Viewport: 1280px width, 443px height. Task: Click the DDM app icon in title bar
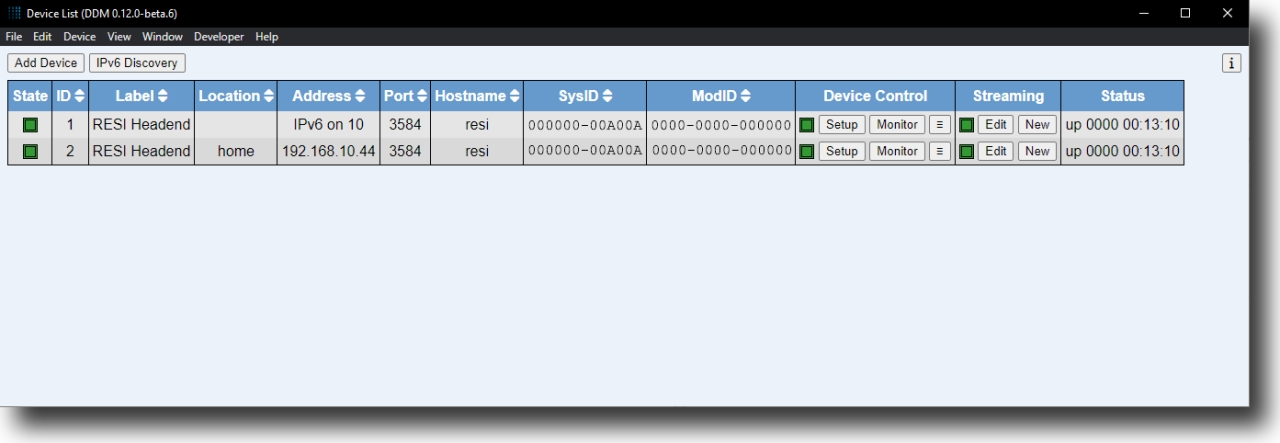[14, 13]
